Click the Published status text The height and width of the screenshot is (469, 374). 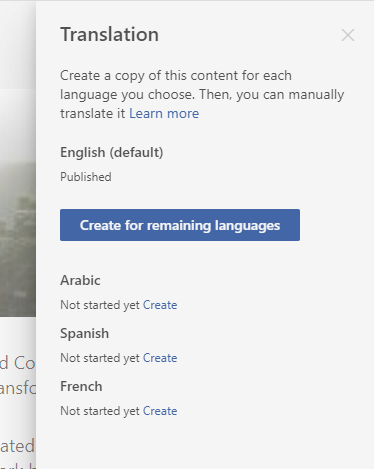(x=86, y=177)
